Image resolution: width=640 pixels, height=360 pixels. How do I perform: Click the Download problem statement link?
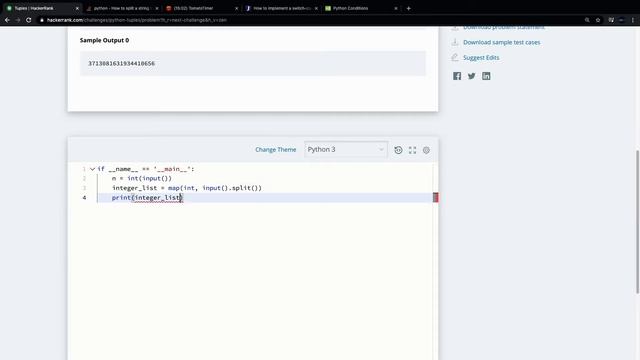coord(504,27)
